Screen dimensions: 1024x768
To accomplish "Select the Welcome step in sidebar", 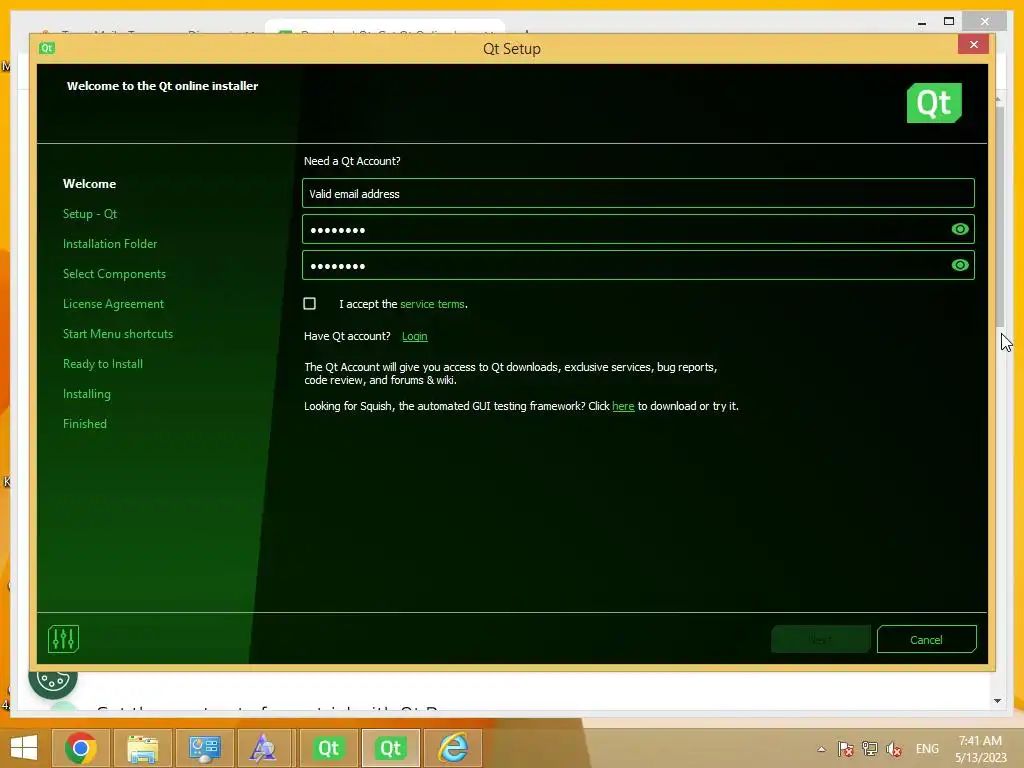I will pyautogui.click(x=89, y=184).
